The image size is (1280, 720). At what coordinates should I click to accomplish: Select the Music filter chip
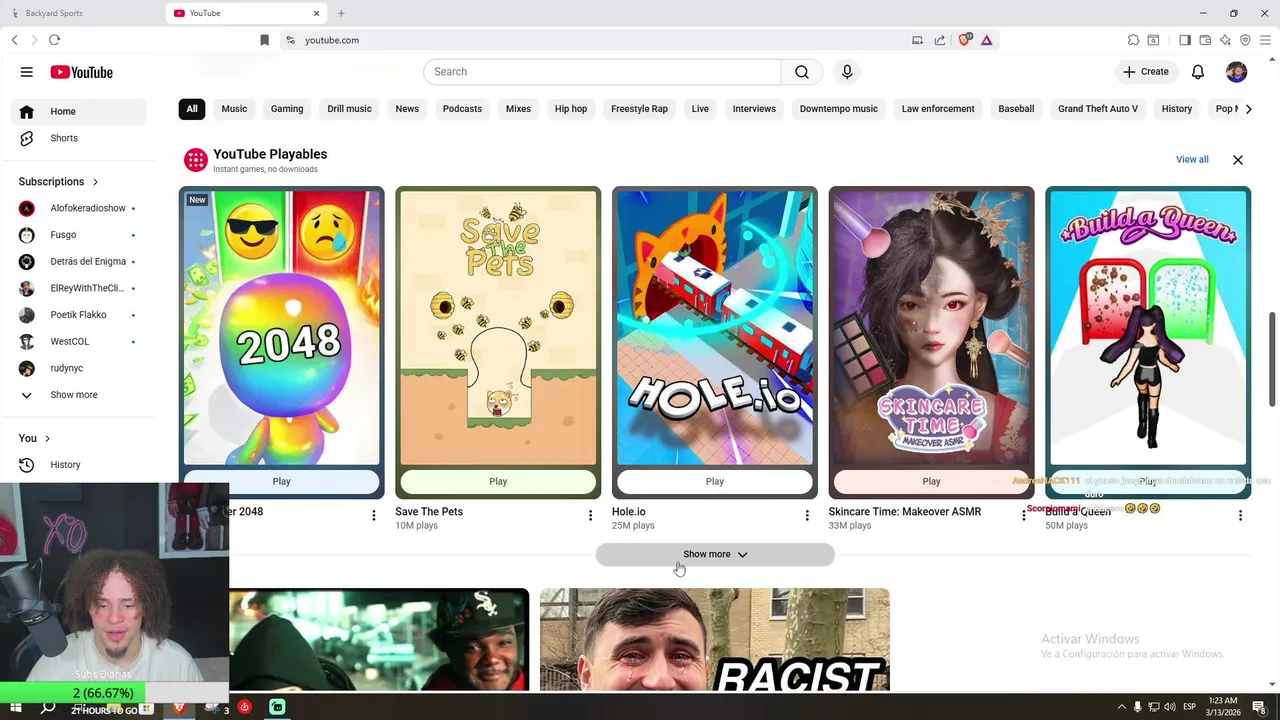click(x=234, y=109)
